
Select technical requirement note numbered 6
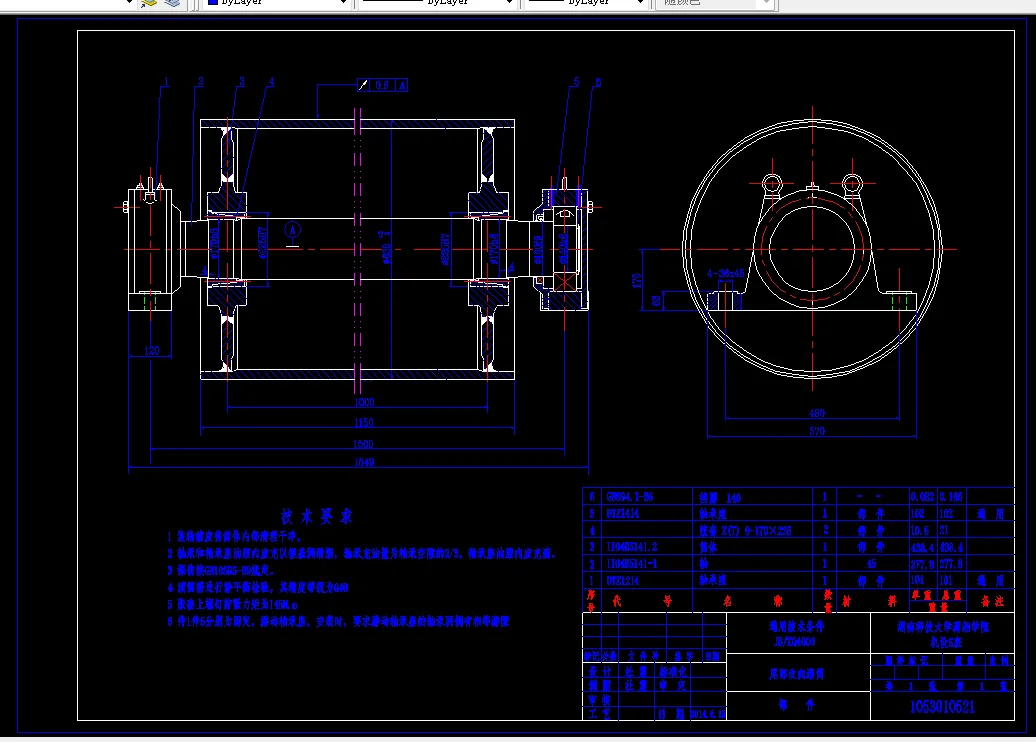338,622
